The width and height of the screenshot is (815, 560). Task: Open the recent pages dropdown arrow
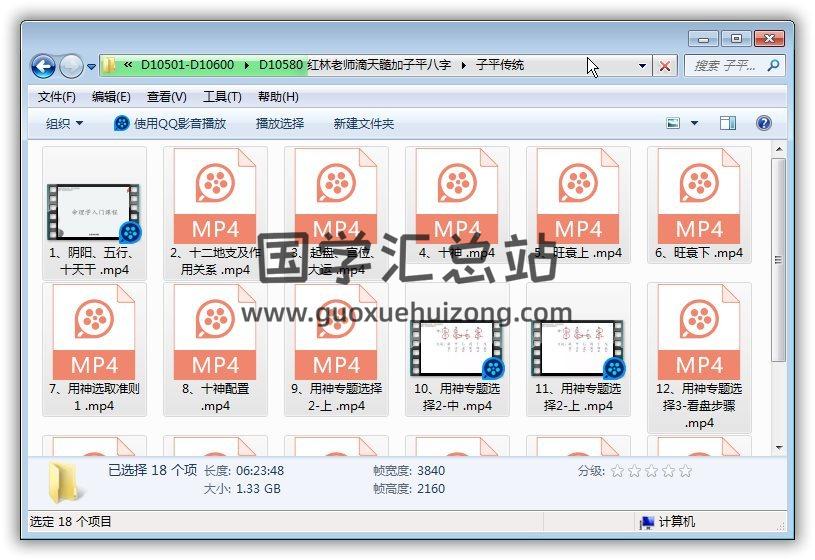91,67
